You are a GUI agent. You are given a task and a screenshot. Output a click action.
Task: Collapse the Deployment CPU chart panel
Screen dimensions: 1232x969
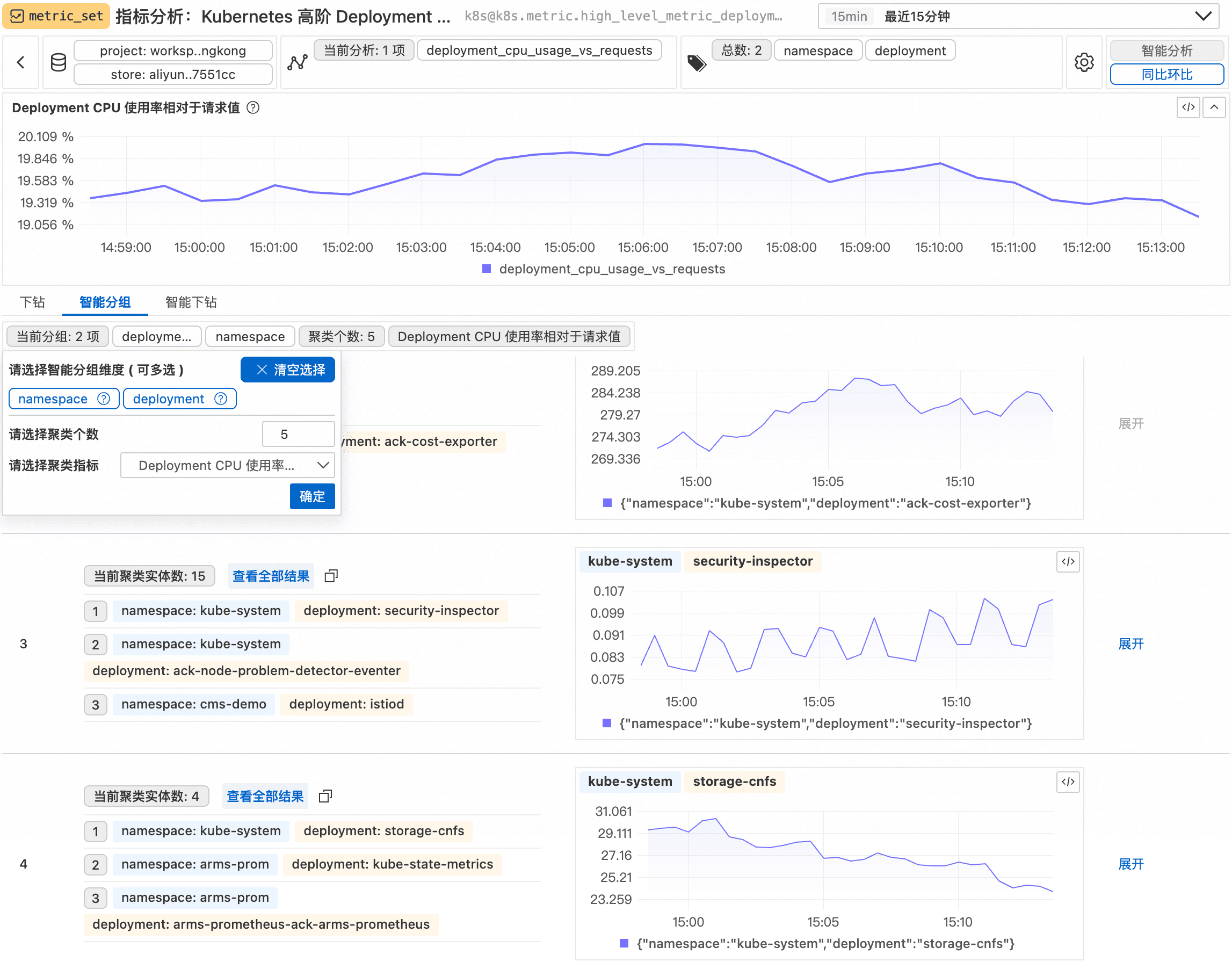[x=1214, y=107]
